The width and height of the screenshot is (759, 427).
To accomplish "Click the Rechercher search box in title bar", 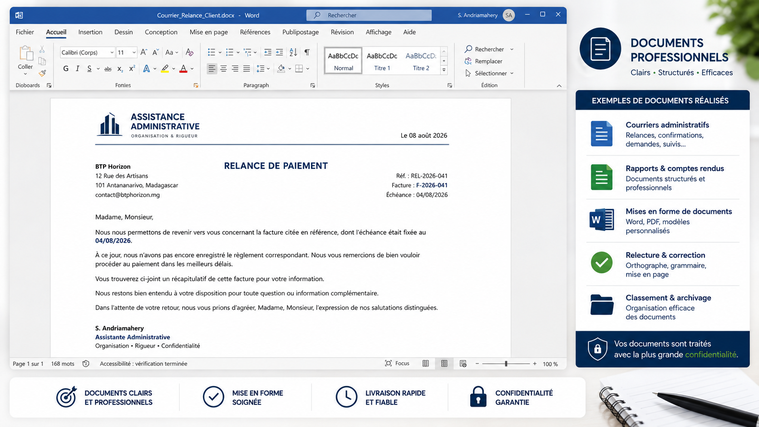I will (x=369, y=15).
